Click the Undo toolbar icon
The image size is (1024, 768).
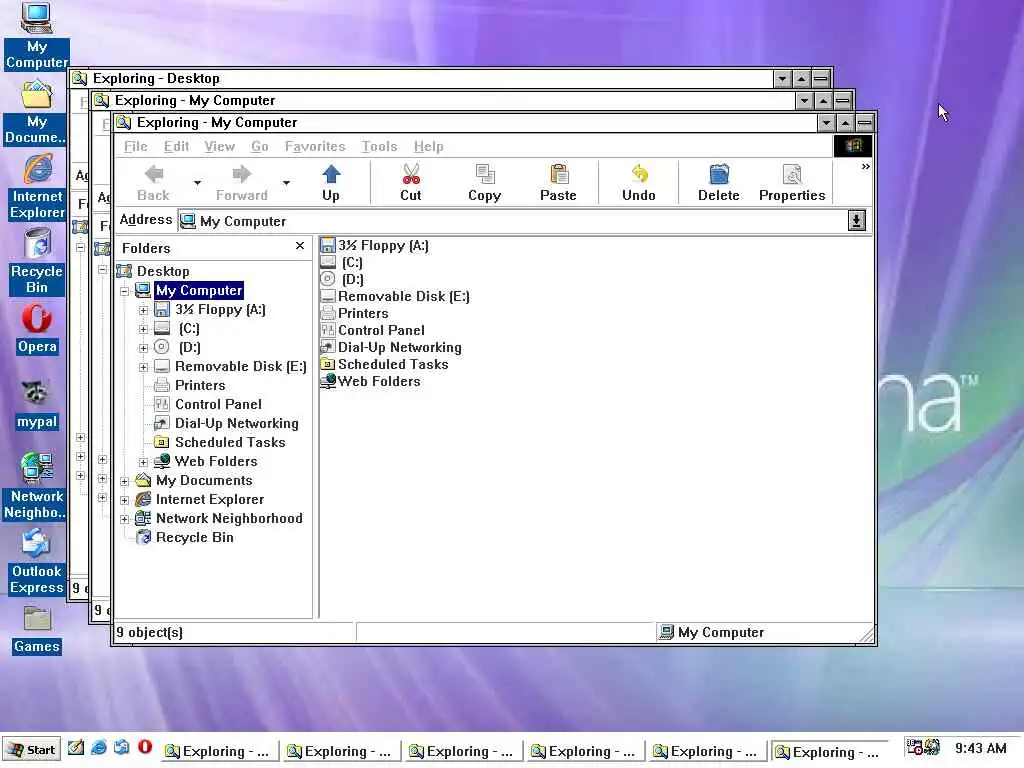coord(639,174)
